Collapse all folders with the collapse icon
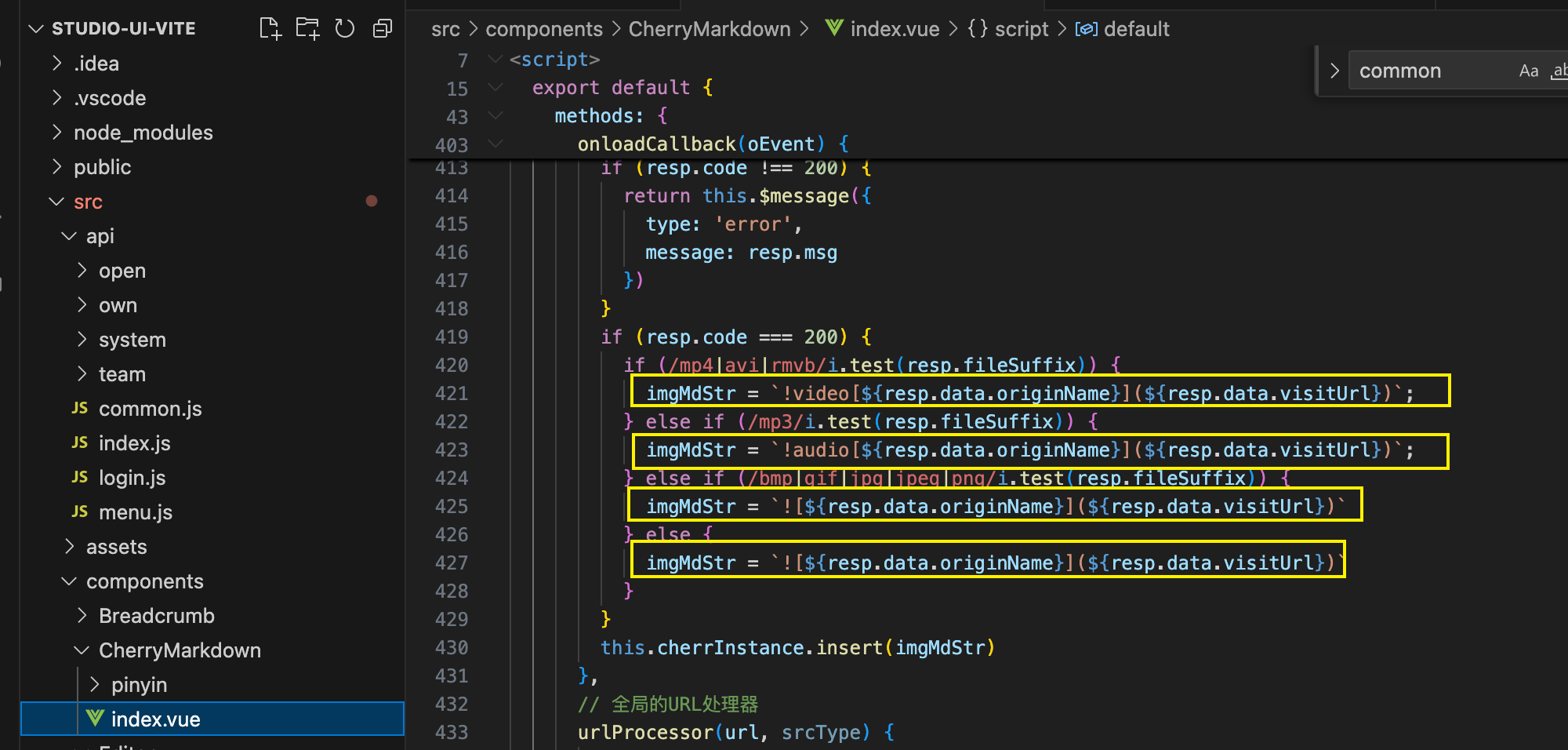 pos(383,29)
